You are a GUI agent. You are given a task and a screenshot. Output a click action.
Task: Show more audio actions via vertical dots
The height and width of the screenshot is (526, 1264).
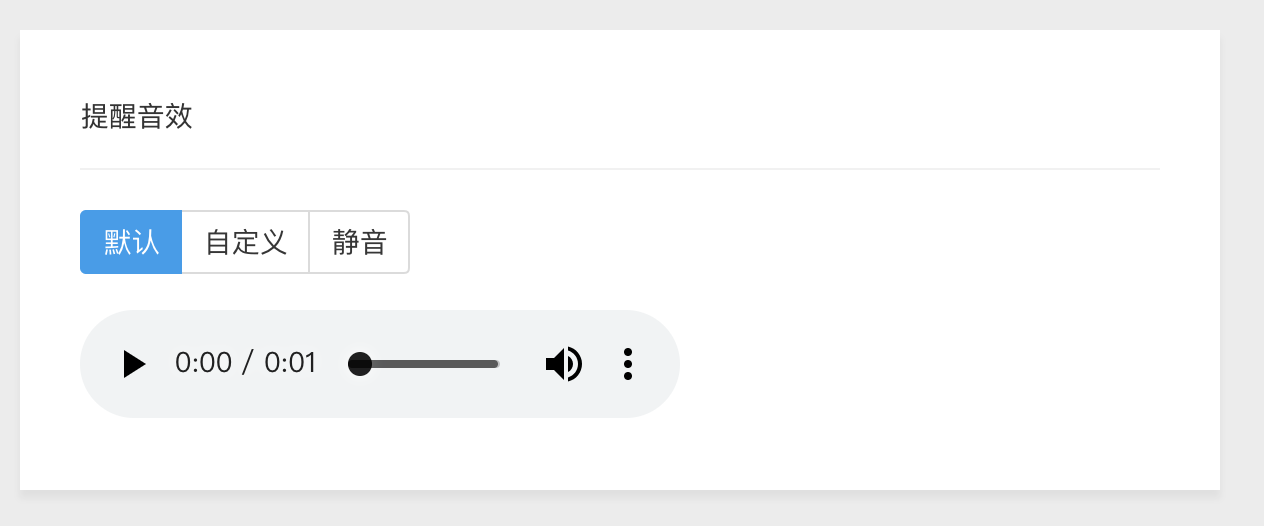tap(628, 364)
